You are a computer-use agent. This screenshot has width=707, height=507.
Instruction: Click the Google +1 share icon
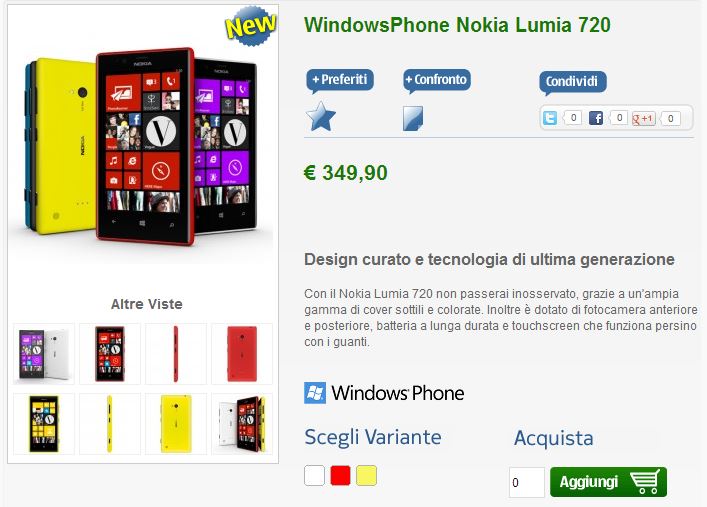tap(643, 118)
